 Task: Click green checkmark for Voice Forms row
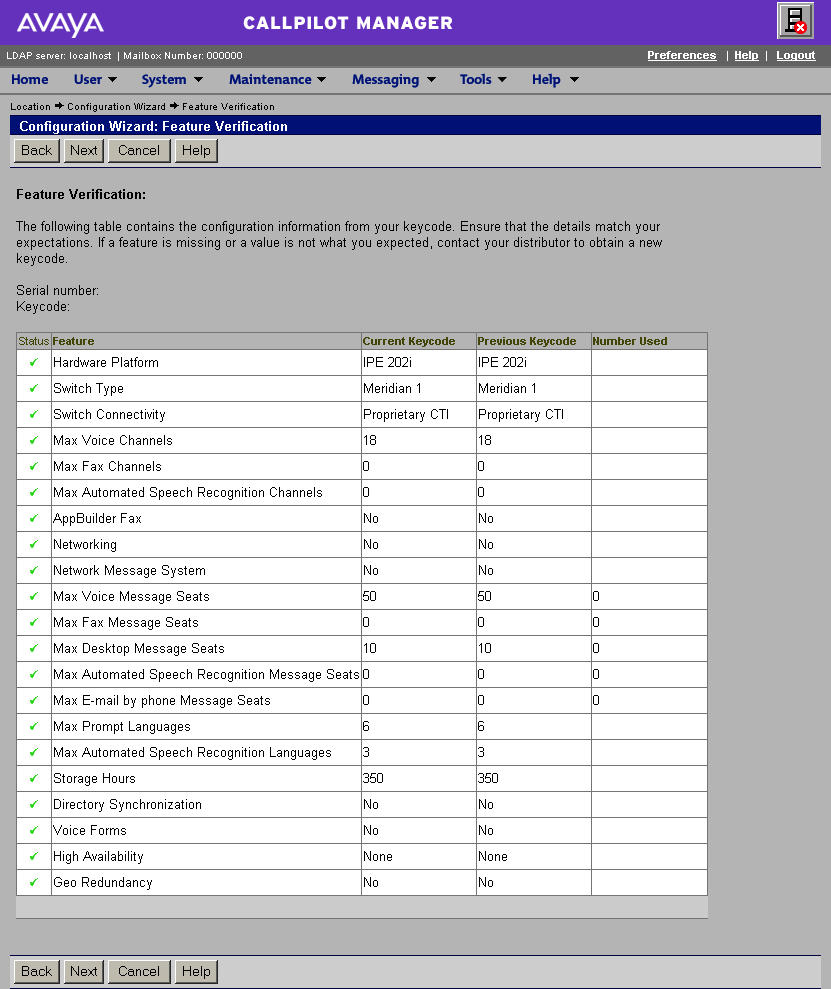(x=33, y=830)
